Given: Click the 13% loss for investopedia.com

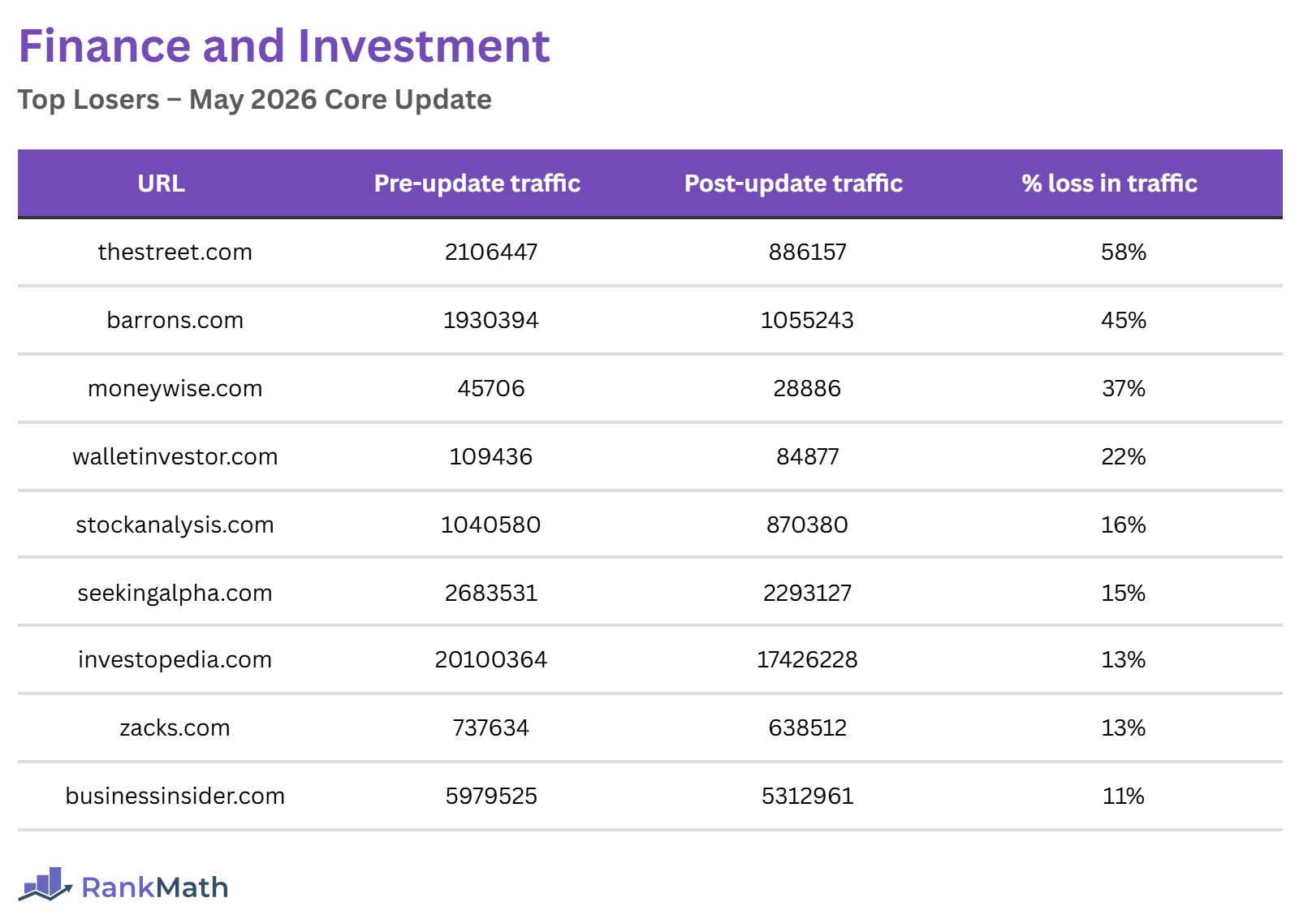Looking at the screenshot, I should click(1124, 659).
